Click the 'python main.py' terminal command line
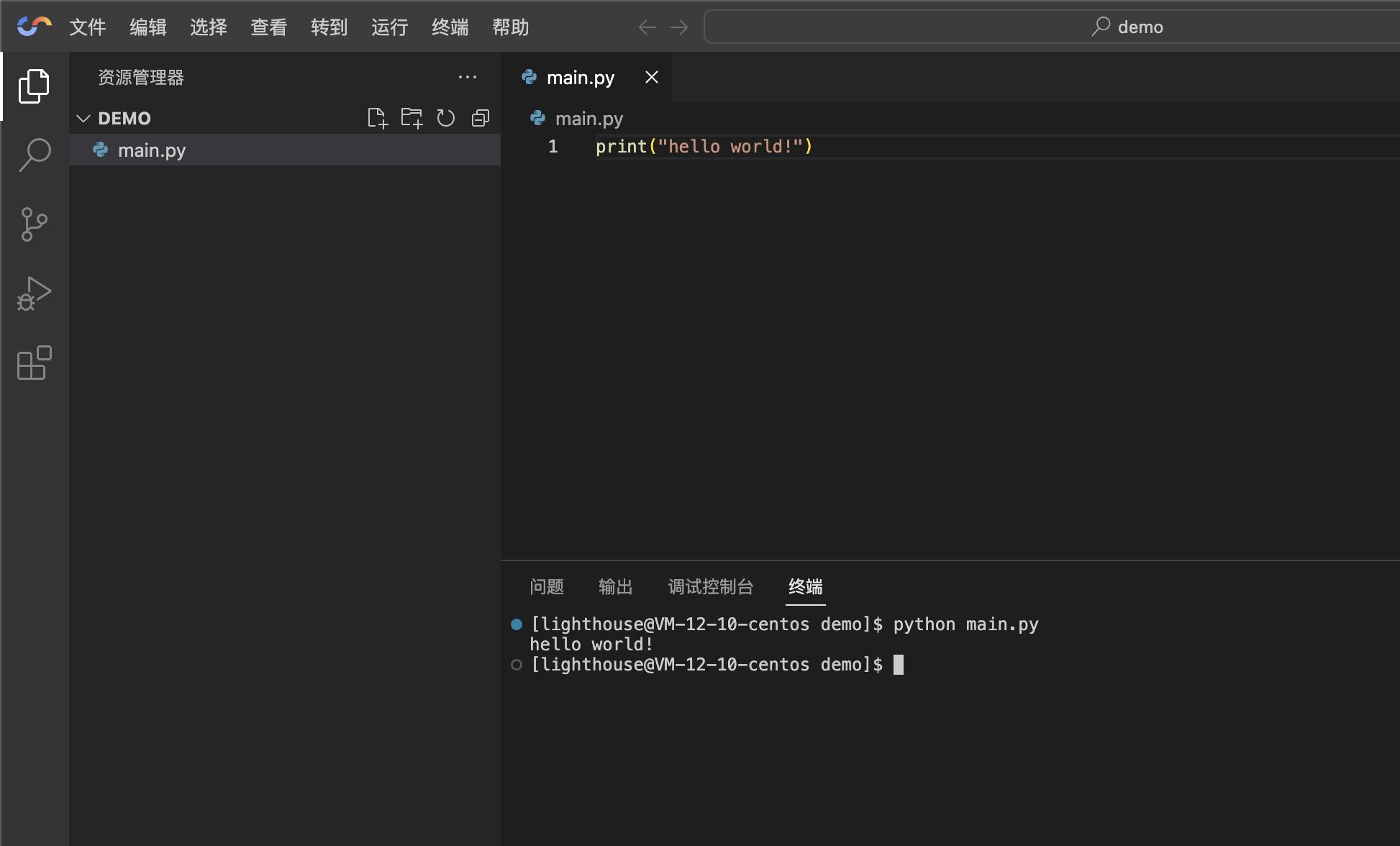This screenshot has height=846, width=1400. click(965, 624)
